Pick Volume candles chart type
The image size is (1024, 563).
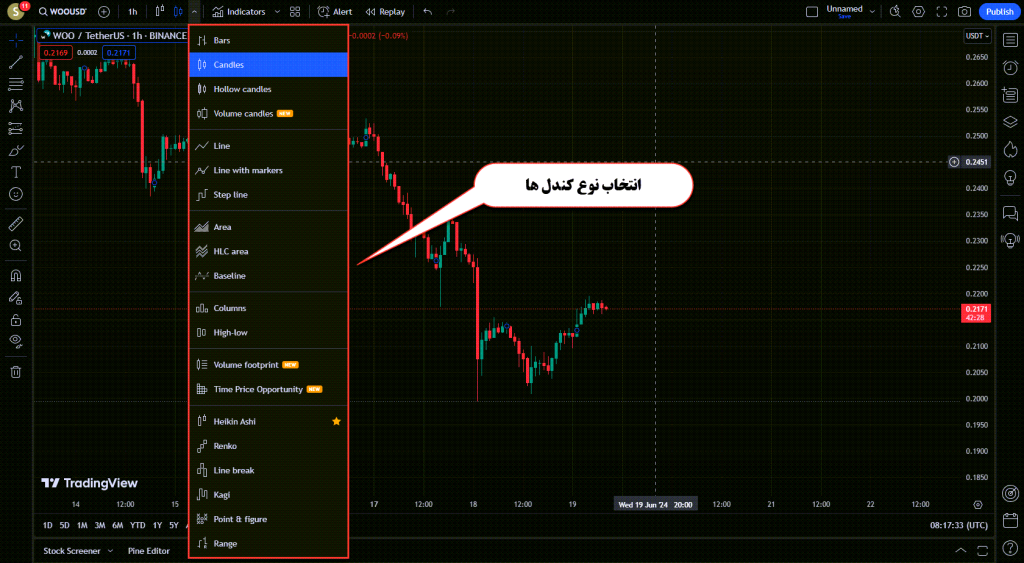point(268,114)
